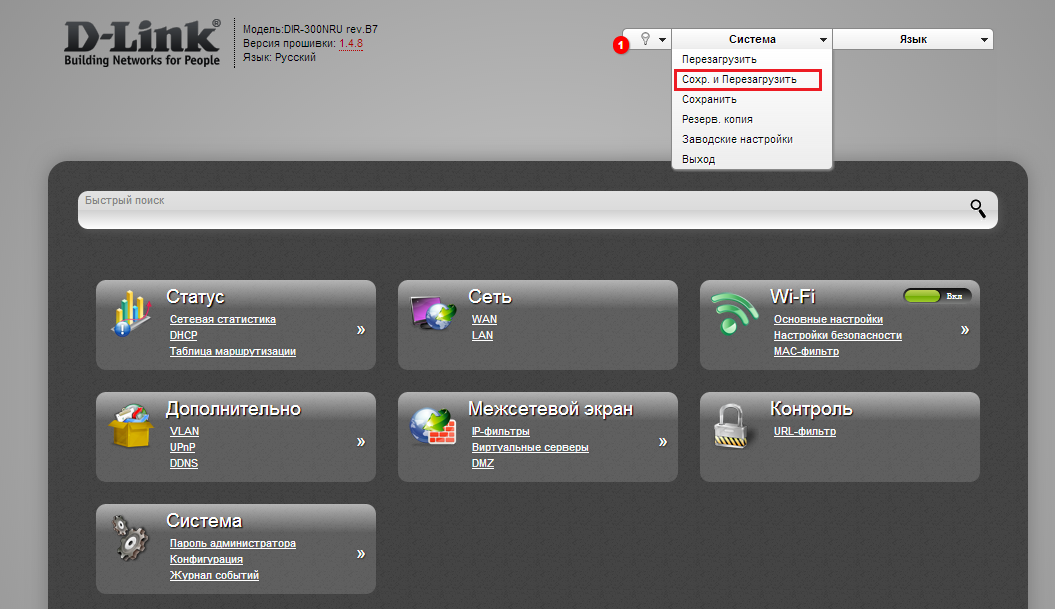Screen dimensions: 1055x609
Task: Open Настройки безопасности Wi-Fi link
Action: tap(837, 335)
